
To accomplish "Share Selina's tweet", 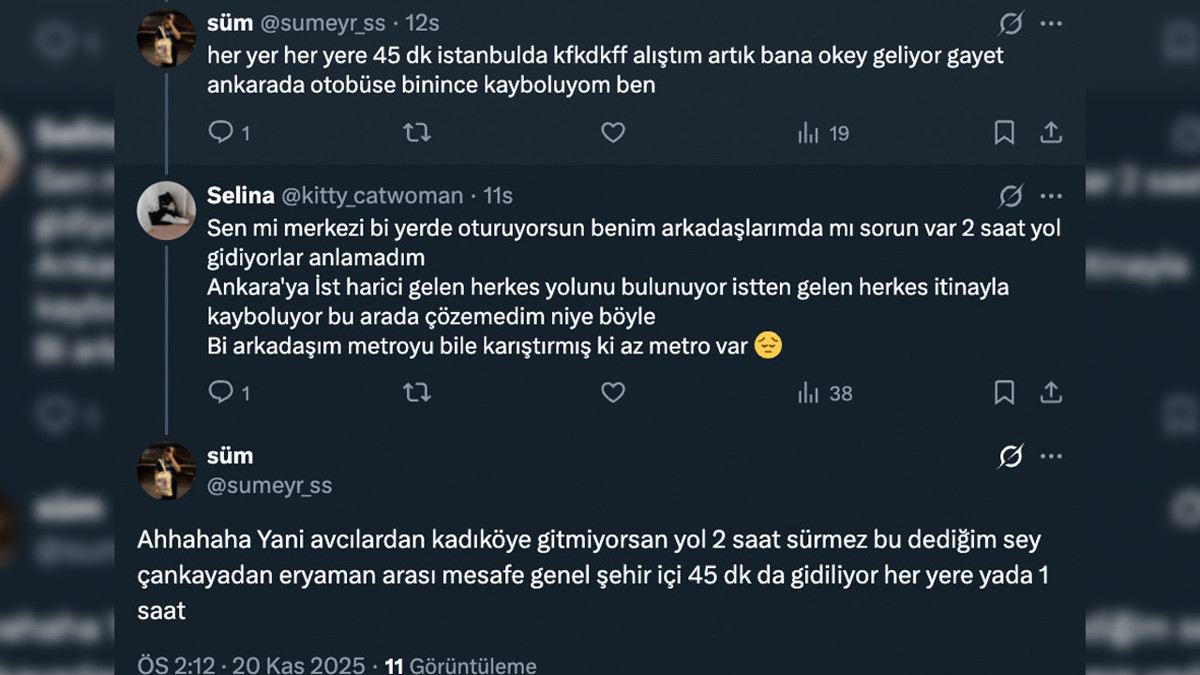I will (1051, 393).
